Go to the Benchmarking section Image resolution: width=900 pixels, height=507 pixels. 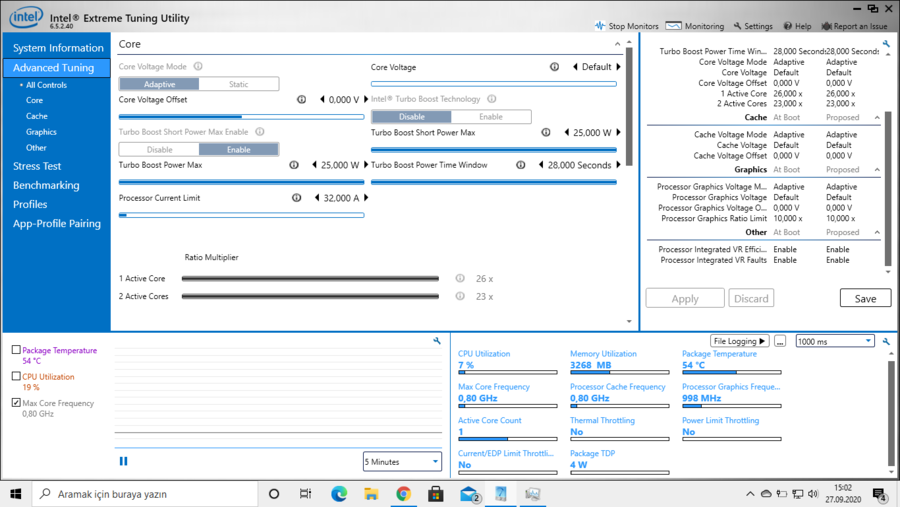[46, 185]
